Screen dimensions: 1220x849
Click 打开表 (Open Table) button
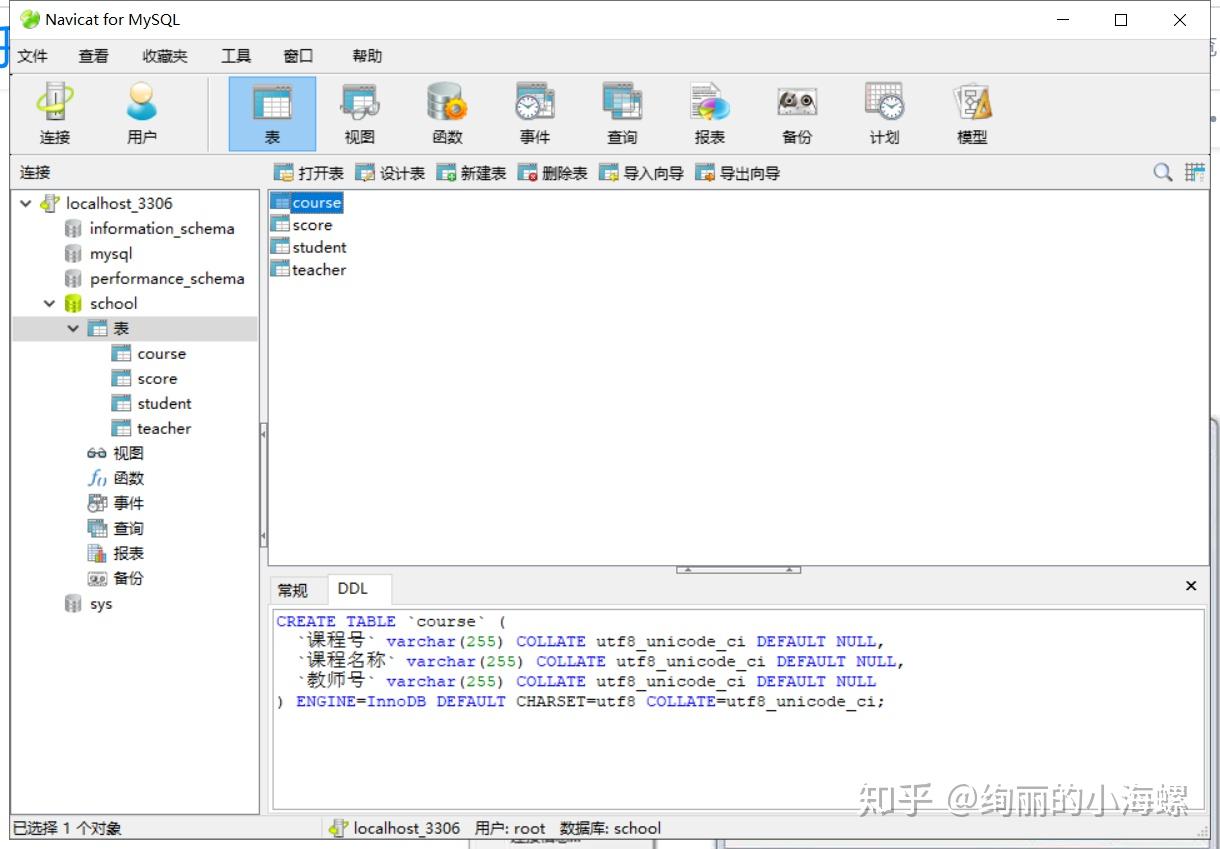tap(309, 173)
